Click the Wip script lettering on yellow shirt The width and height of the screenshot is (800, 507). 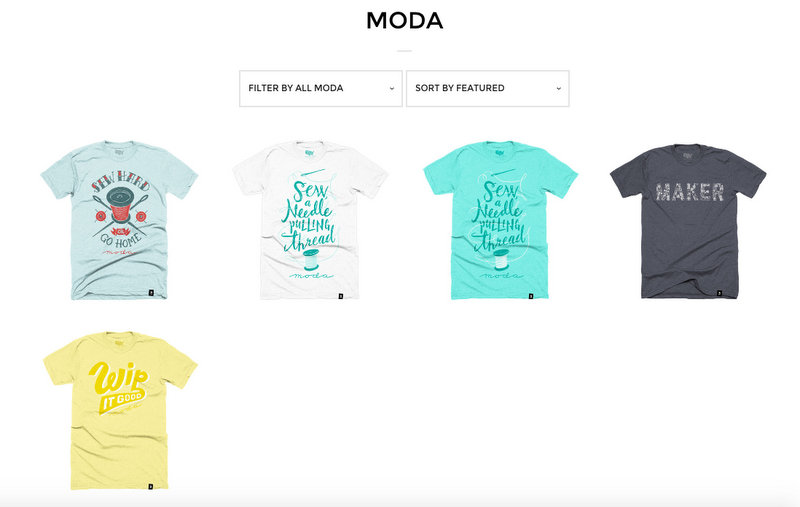[x=118, y=378]
